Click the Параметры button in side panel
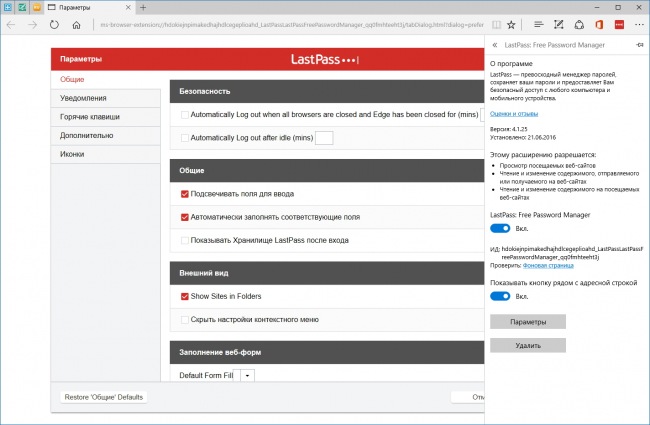 [x=528, y=322]
